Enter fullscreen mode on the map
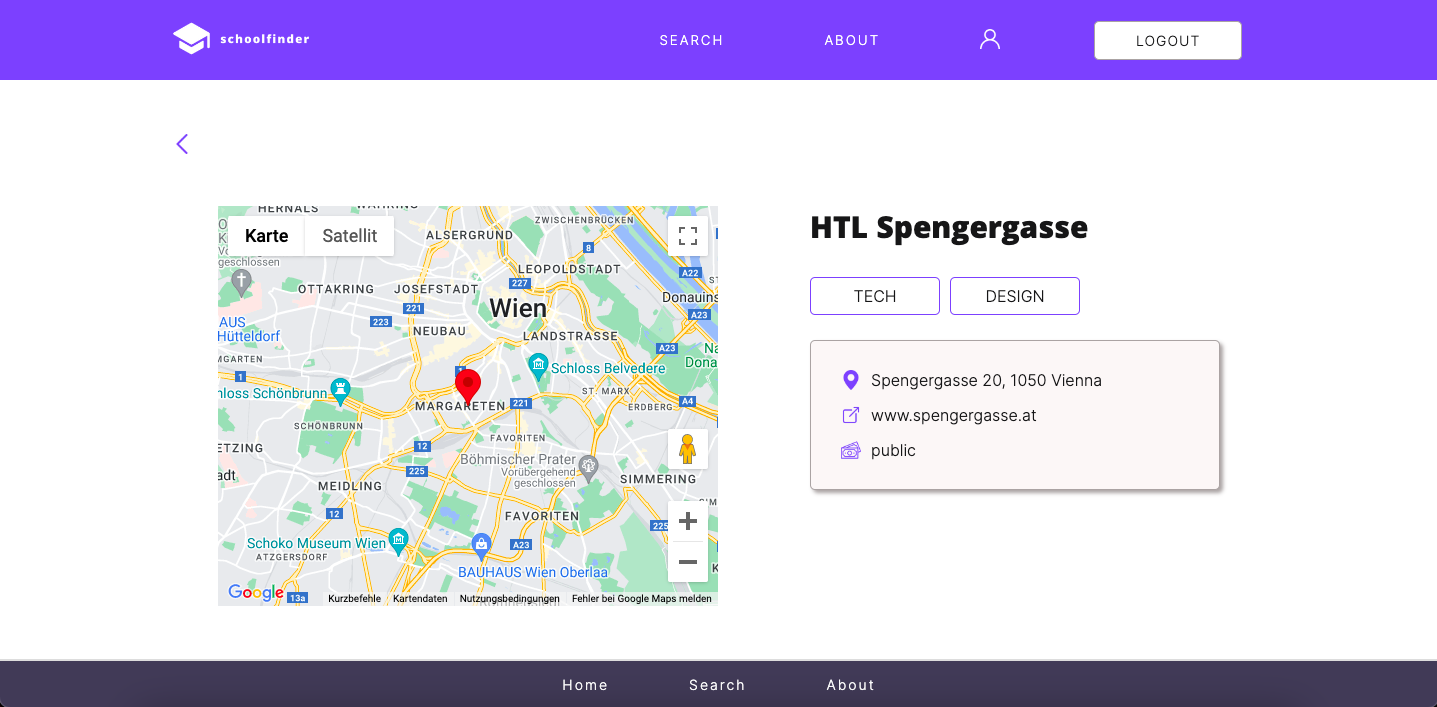The width and height of the screenshot is (1437, 707). tap(688, 236)
